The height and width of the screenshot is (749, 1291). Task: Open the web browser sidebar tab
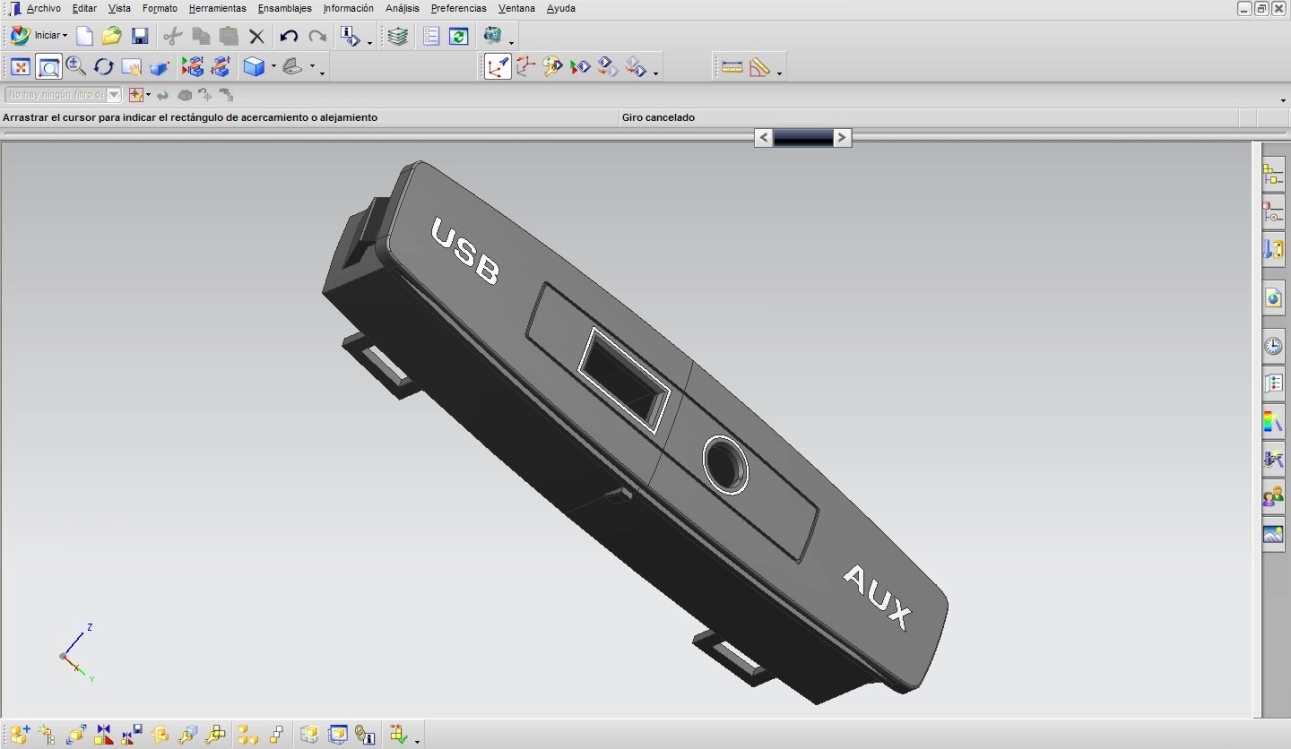coord(1272,298)
